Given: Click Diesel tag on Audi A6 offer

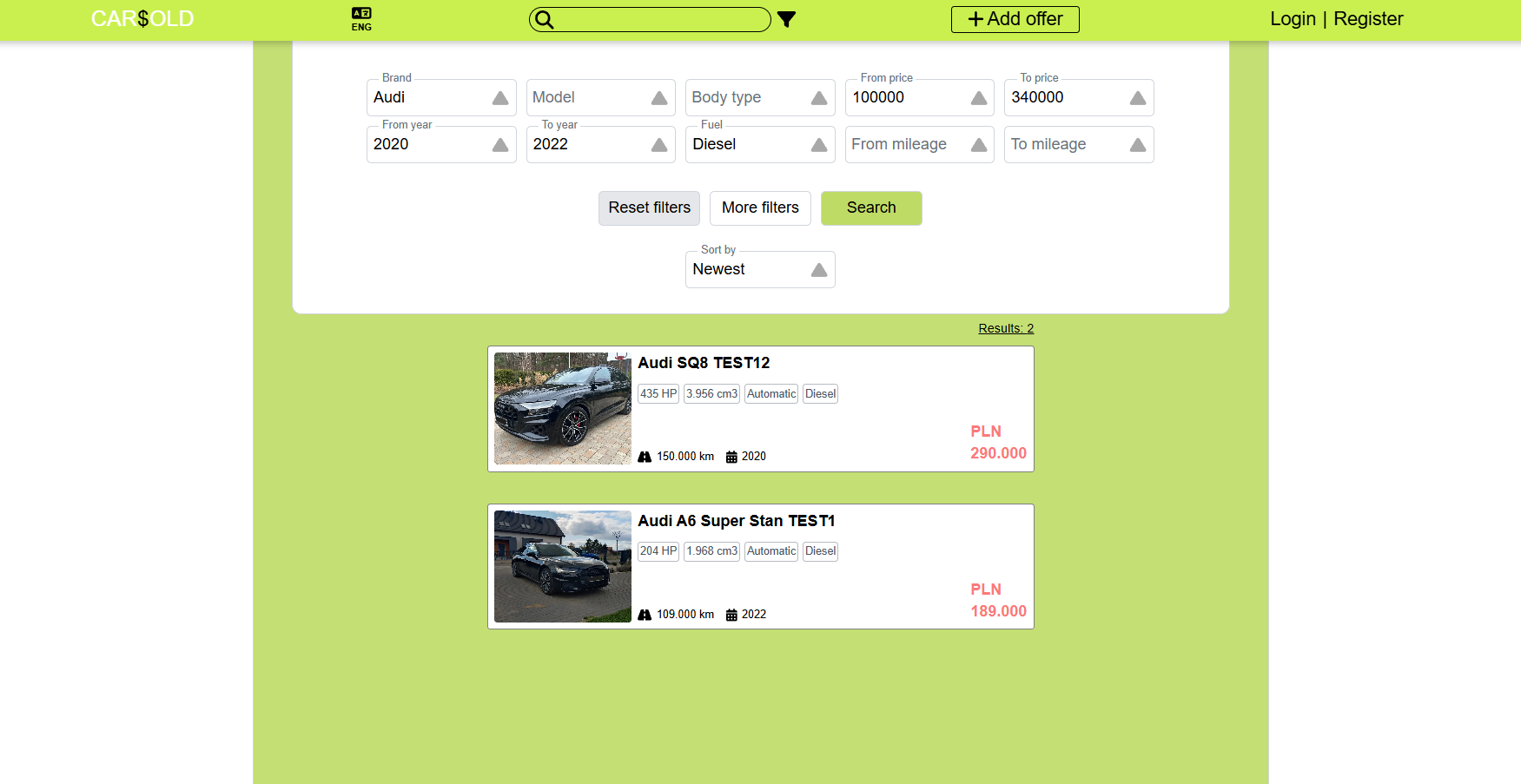Looking at the screenshot, I should click(x=820, y=551).
